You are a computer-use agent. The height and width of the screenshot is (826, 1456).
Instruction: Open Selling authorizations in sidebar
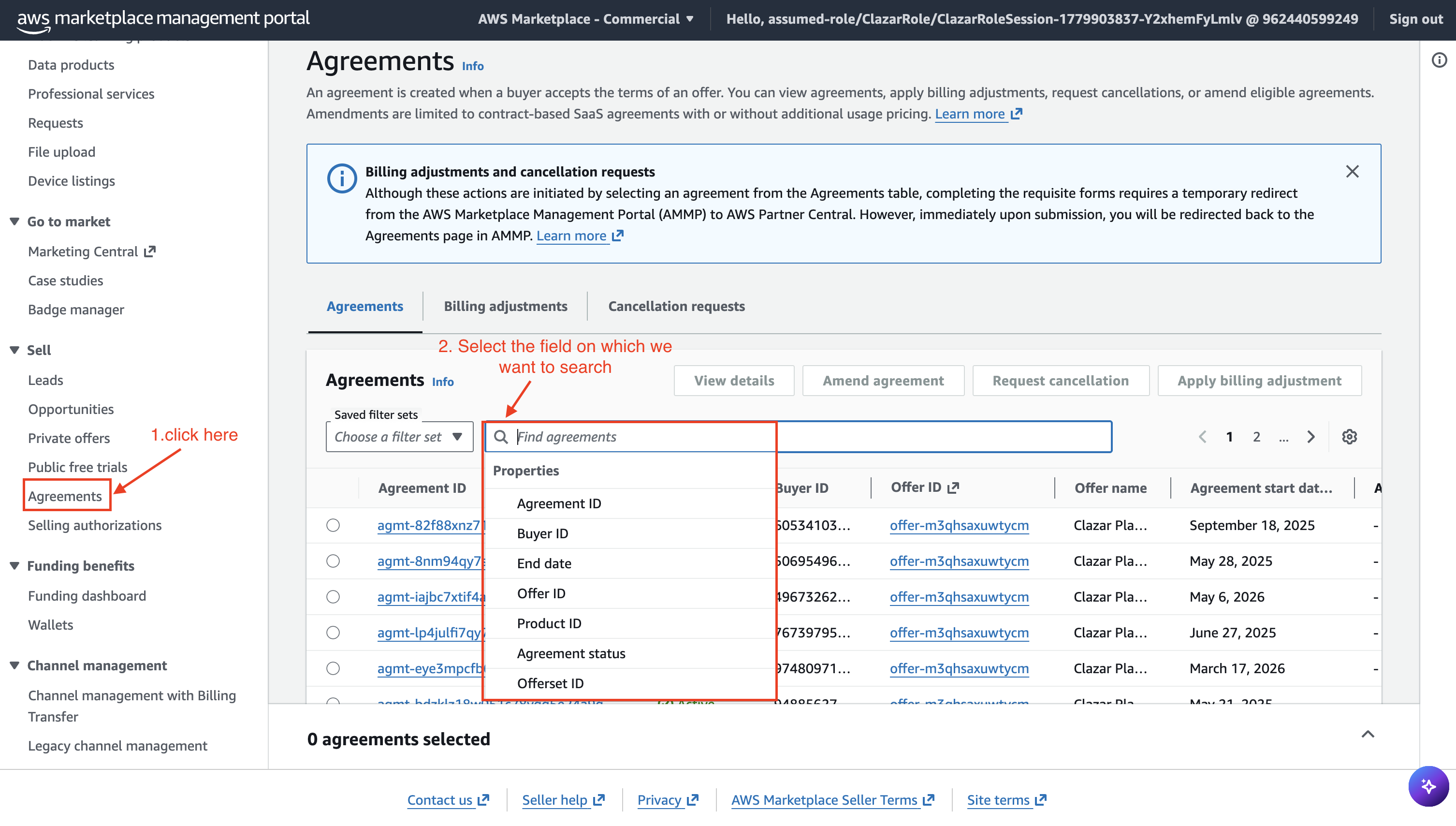click(x=95, y=525)
